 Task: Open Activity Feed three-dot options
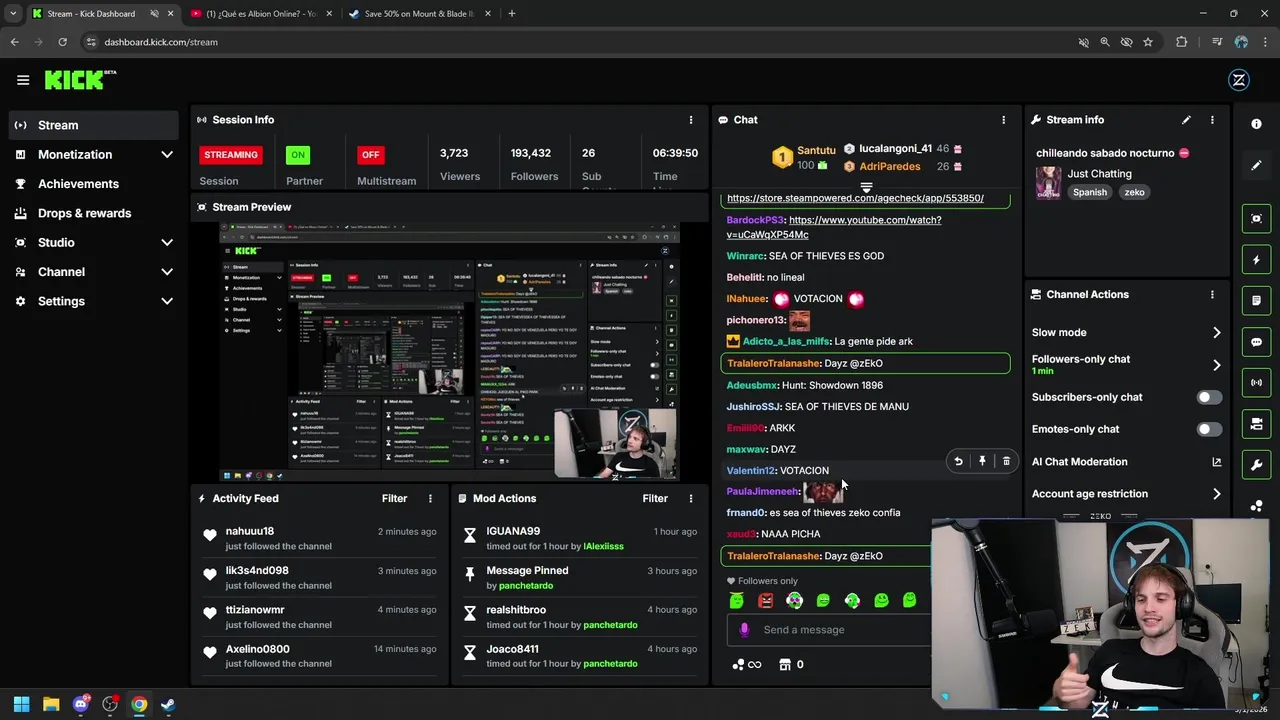click(x=430, y=498)
